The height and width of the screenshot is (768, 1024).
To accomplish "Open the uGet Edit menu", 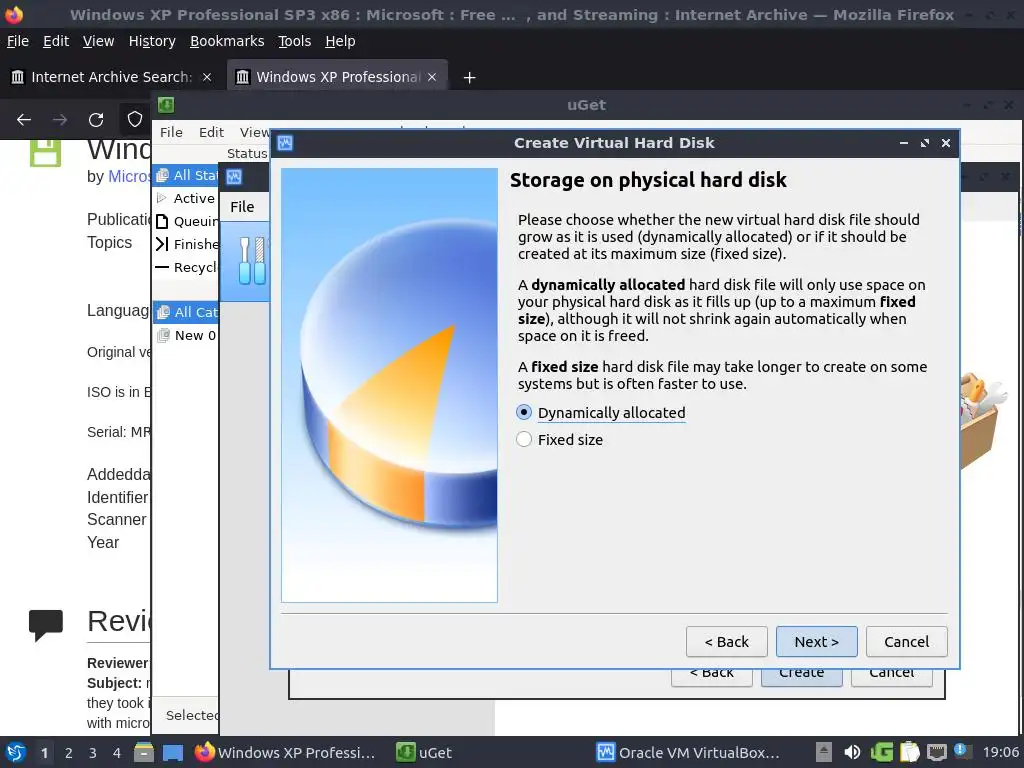I will coord(211,132).
